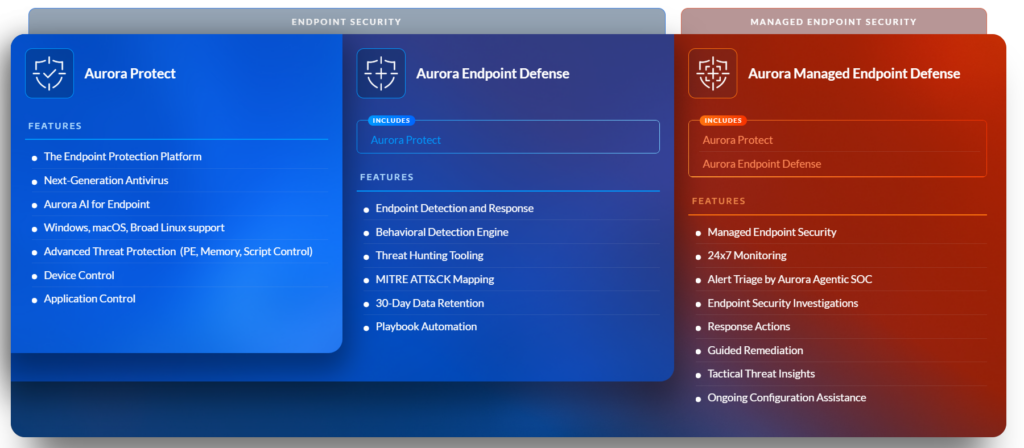Select the Endpoint Security tab header
1024x448 pixels.
[x=347, y=22]
